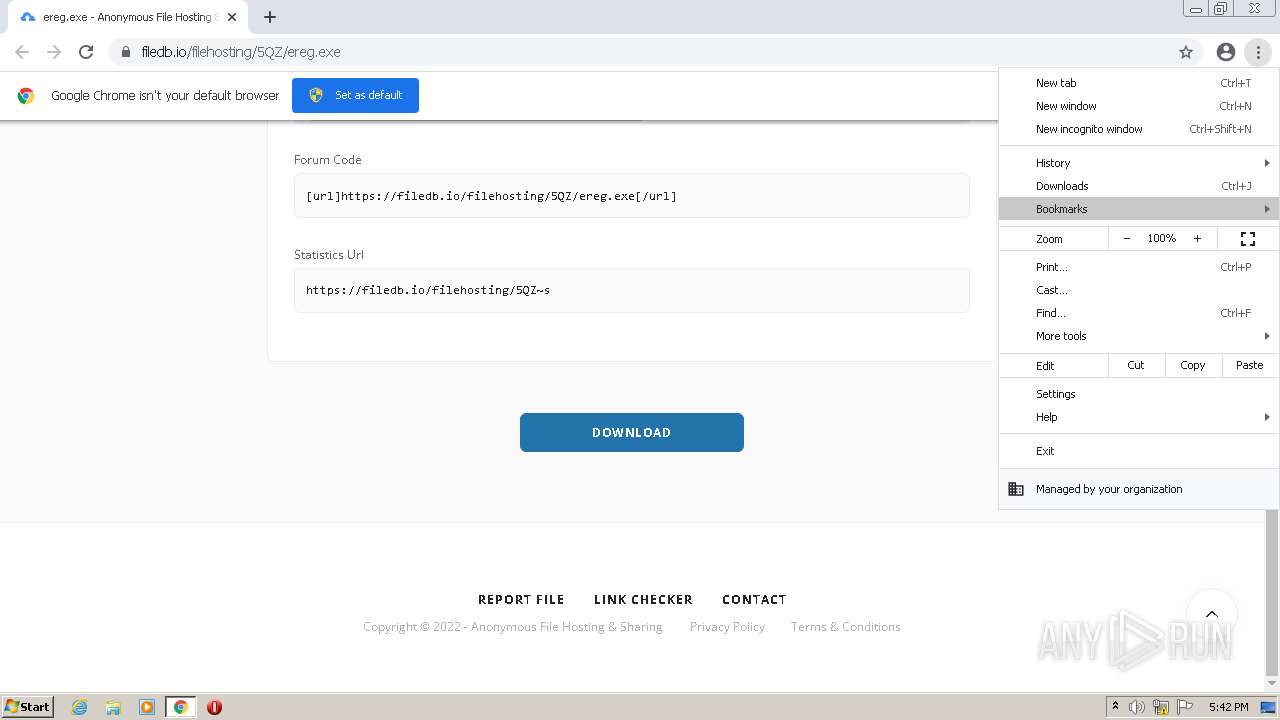Viewport: 1280px width, 720px height.
Task: Open the REPORT FILE link
Action: [521, 600]
